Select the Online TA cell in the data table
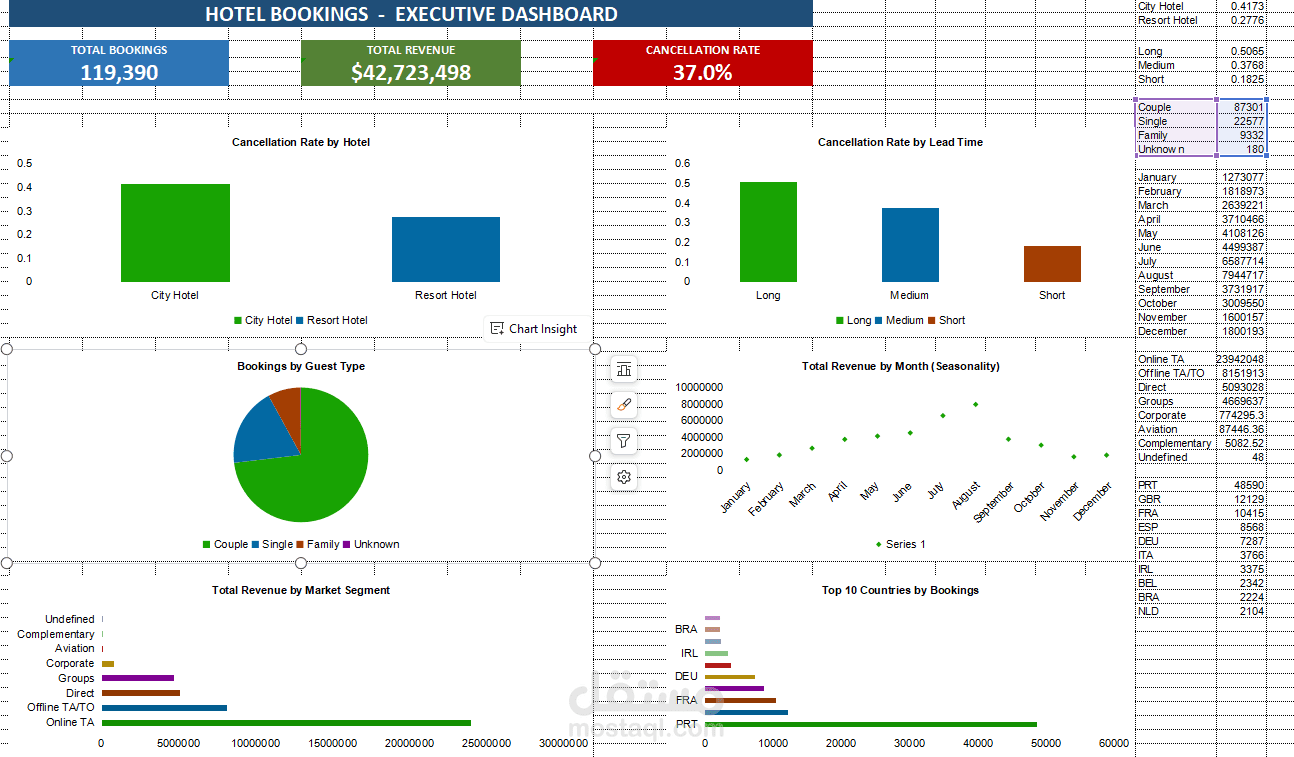Screen dimensions: 1294x757 point(1176,359)
